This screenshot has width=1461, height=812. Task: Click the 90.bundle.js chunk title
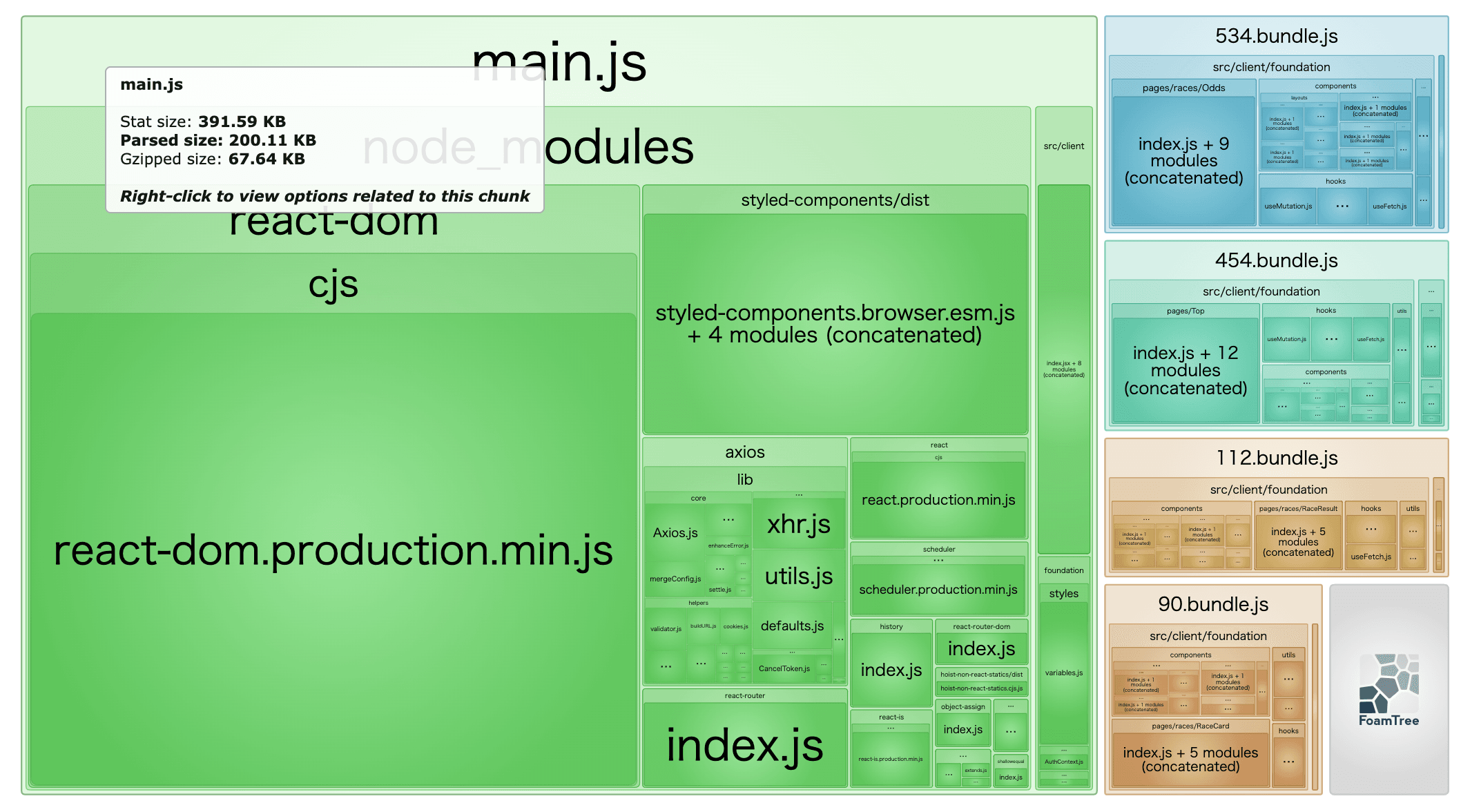[x=1213, y=604]
